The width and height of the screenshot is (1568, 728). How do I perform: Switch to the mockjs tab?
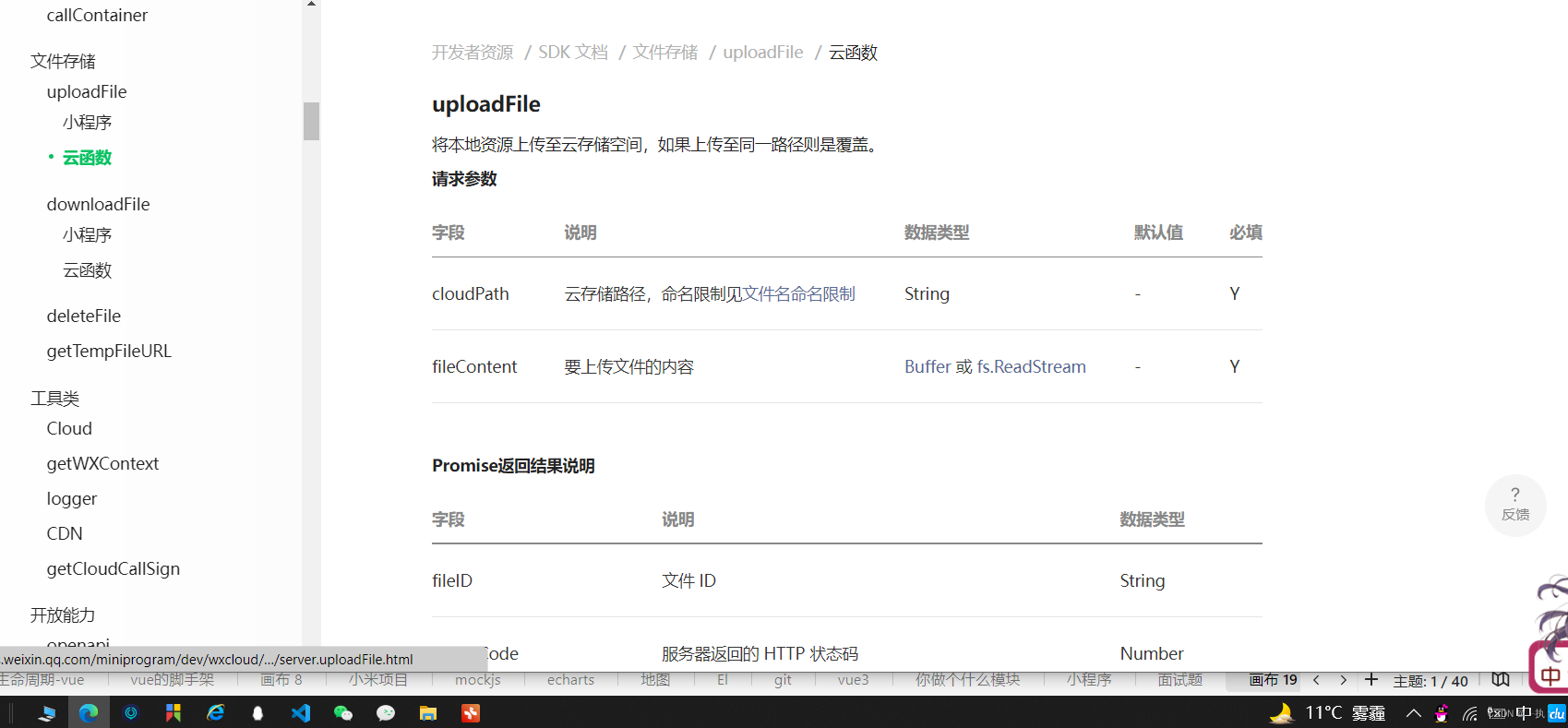click(x=478, y=680)
